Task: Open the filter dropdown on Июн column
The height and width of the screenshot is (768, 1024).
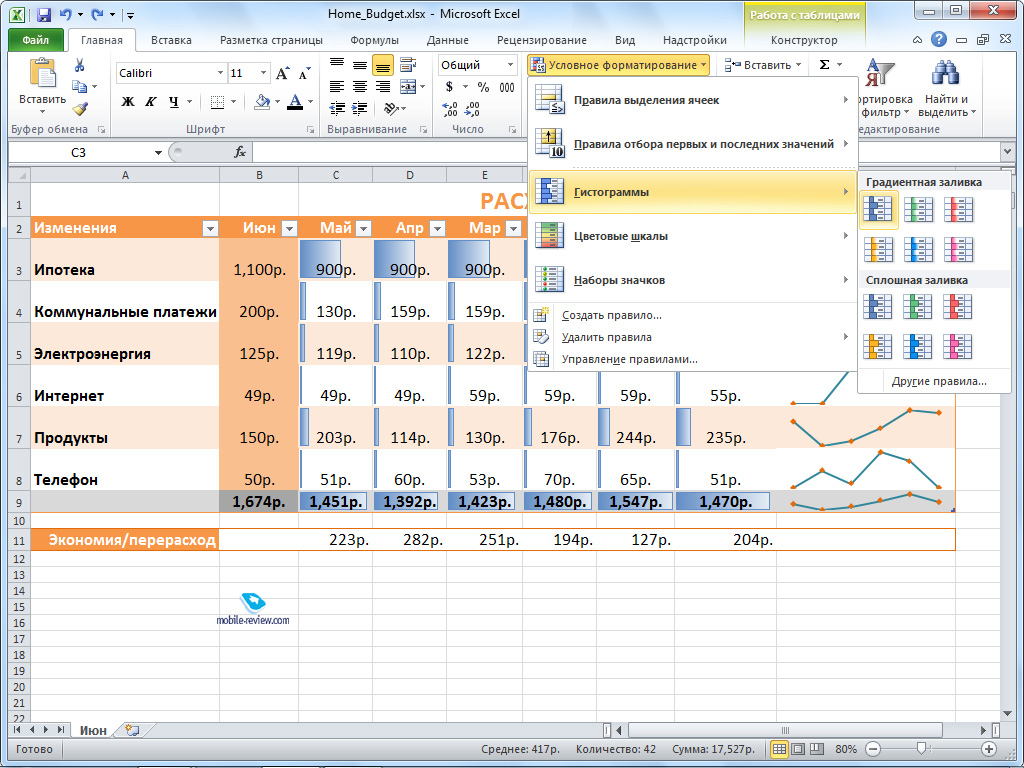Action: pos(288,228)
